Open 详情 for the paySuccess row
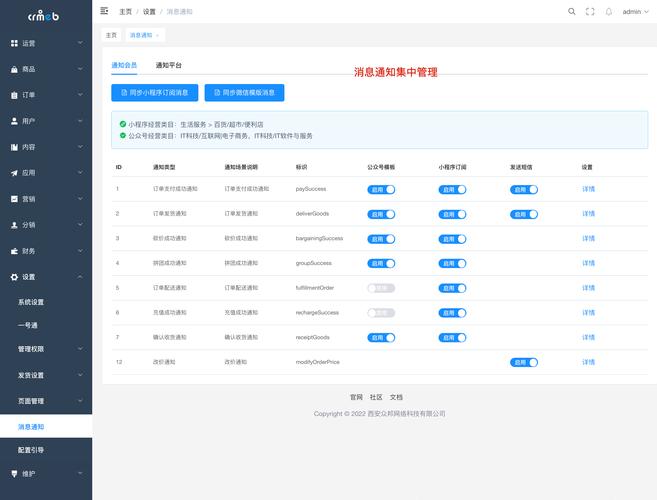 (x=588, y=189)
